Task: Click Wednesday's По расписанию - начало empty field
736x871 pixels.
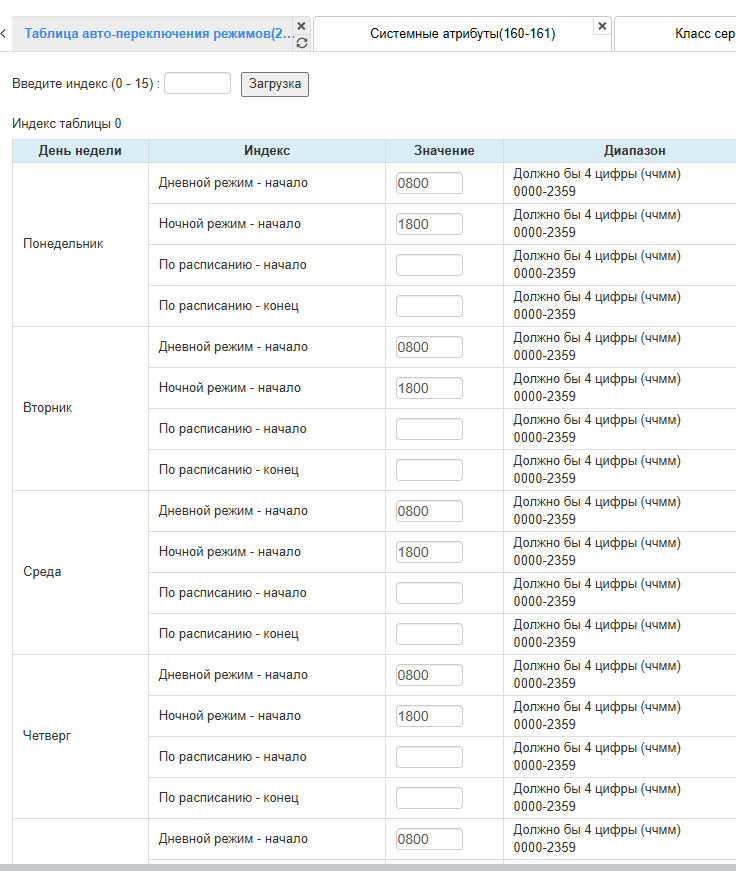Action: (x=429, y=593)
